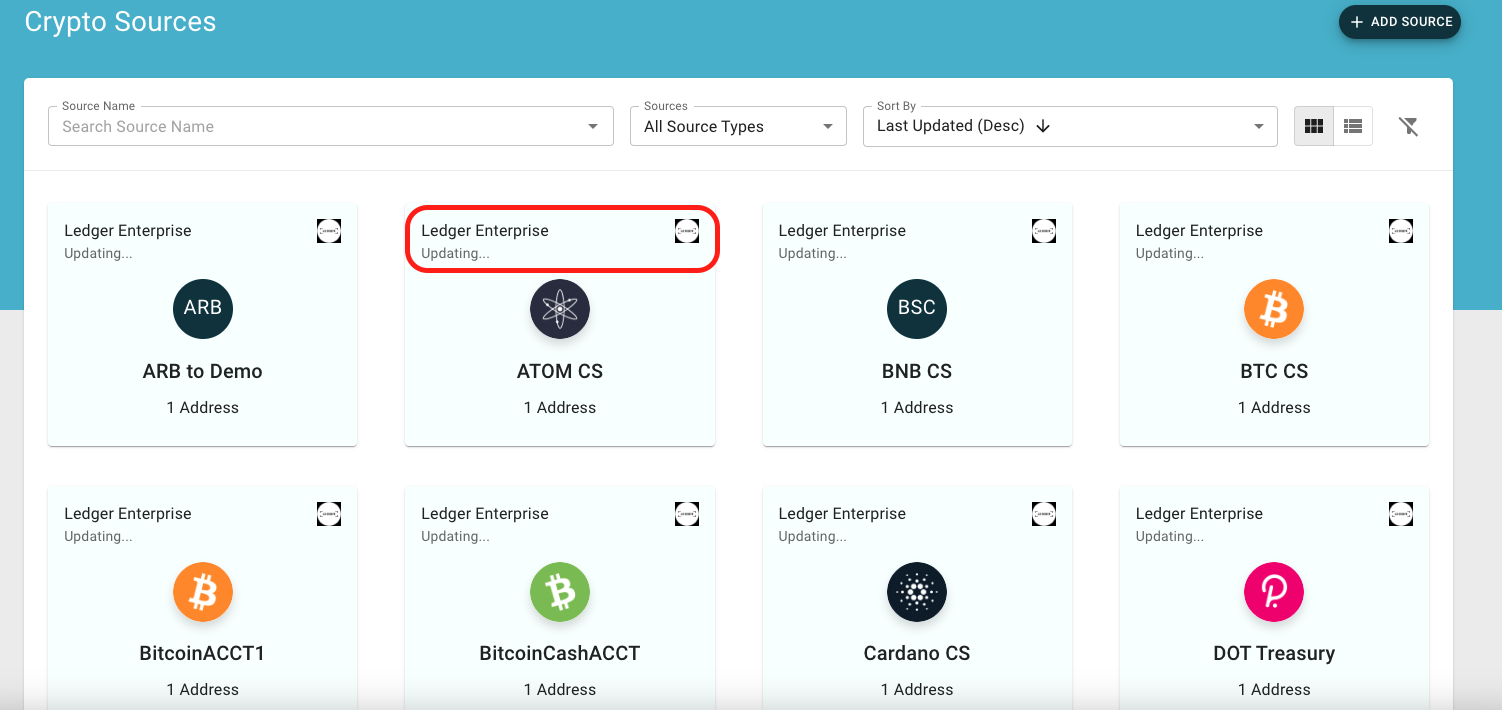Open the BitcoinCashACCT source title

pos(560,653)
